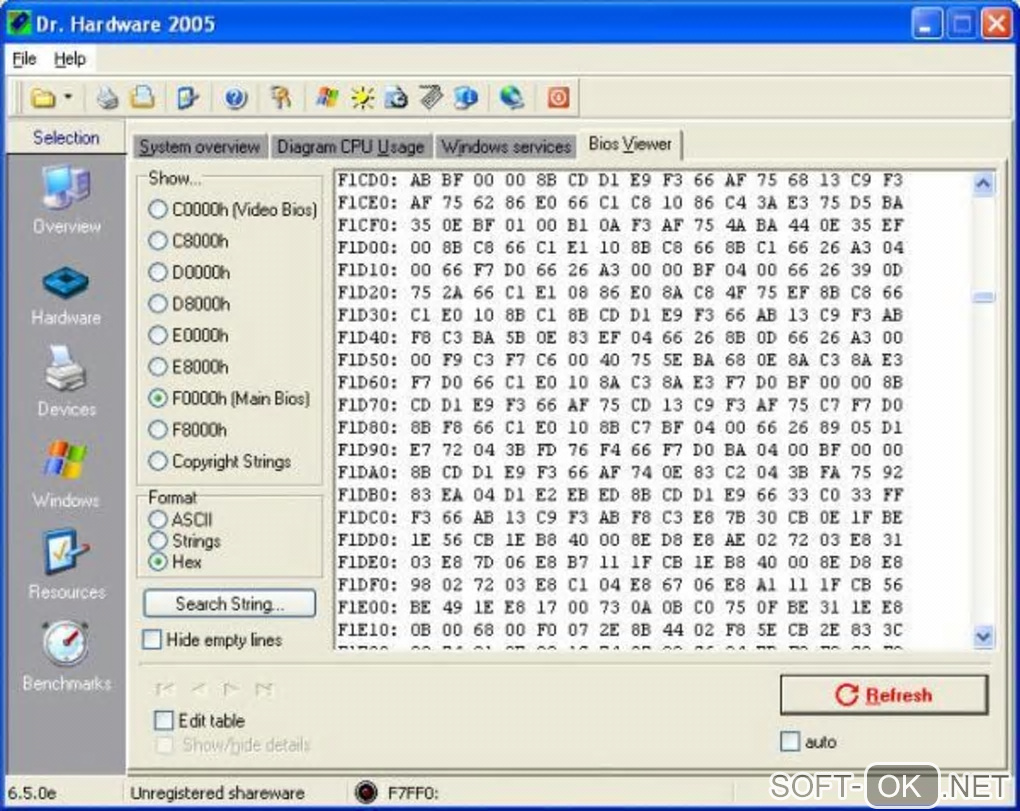Open Benchmarks in the sidebar
1020x811 pixels.
[66, 656]
